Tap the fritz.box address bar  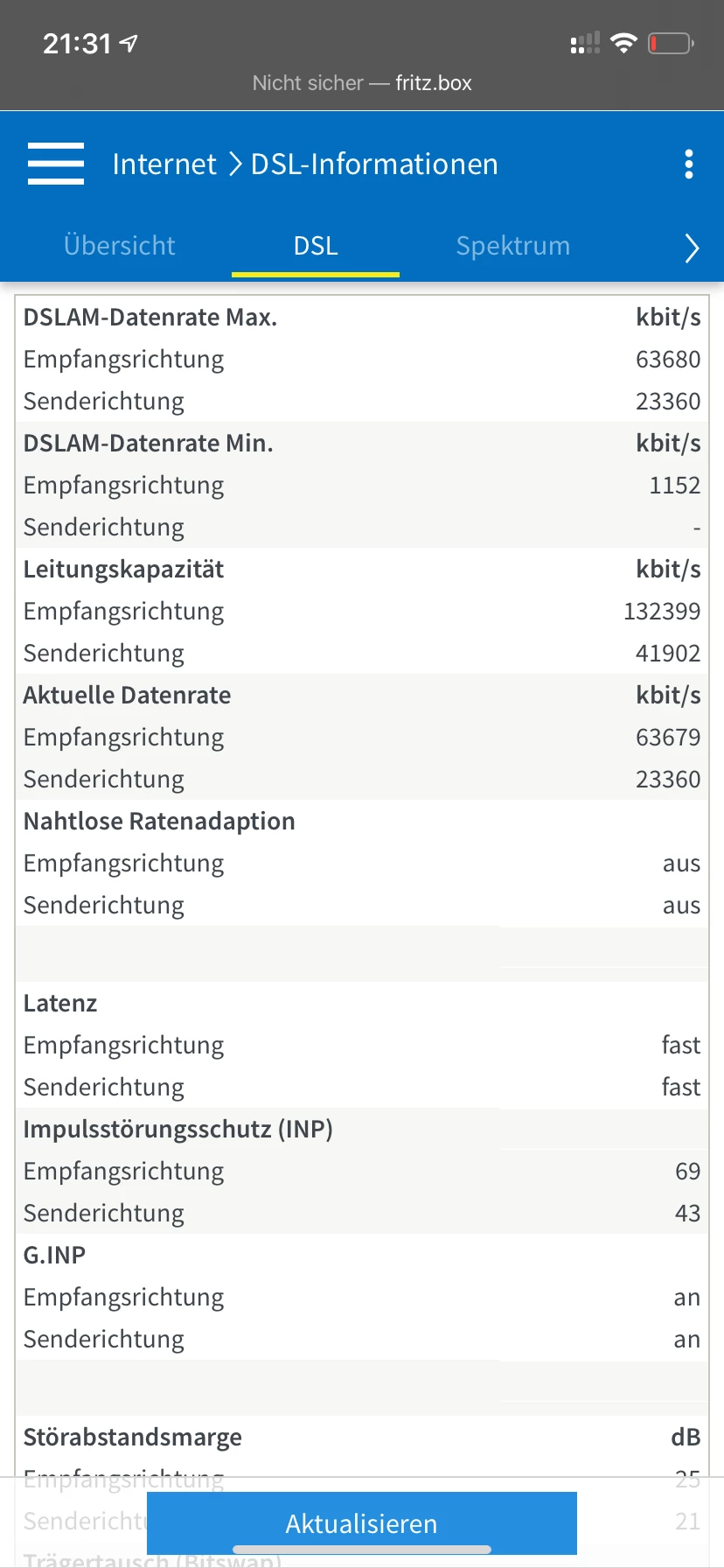362,83
